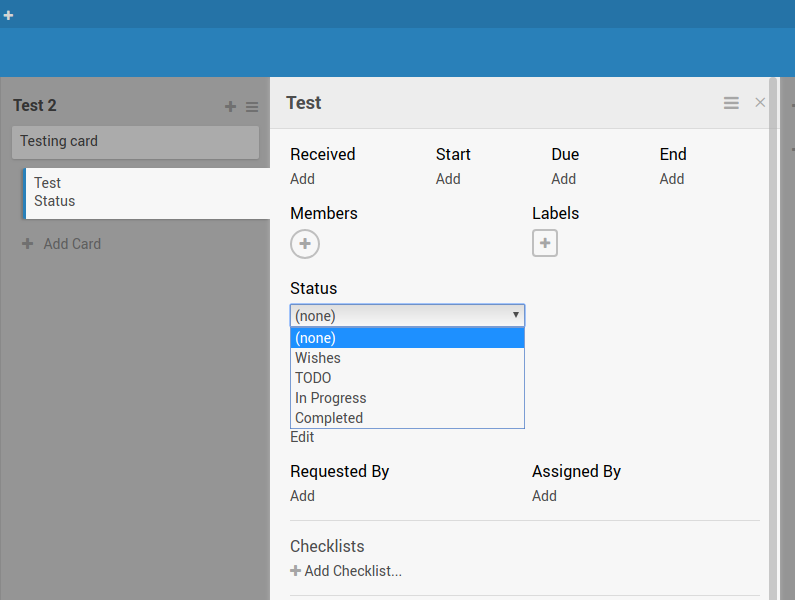This screenshot has height=600, width=795.
Task: Open the Test 2 list hamburger menu
Action: 252,107
